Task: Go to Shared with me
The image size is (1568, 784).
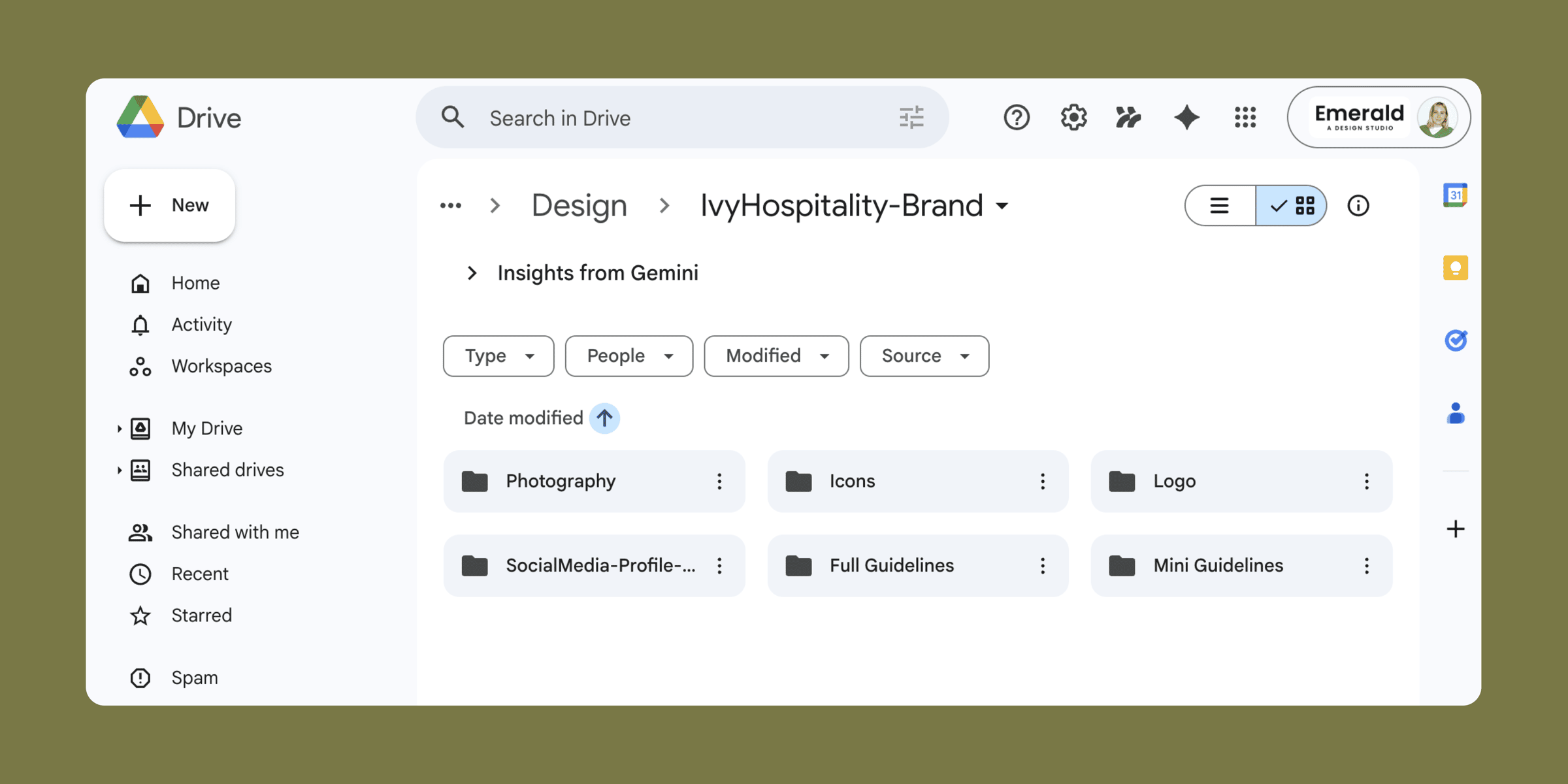Action: pos(235,532)
